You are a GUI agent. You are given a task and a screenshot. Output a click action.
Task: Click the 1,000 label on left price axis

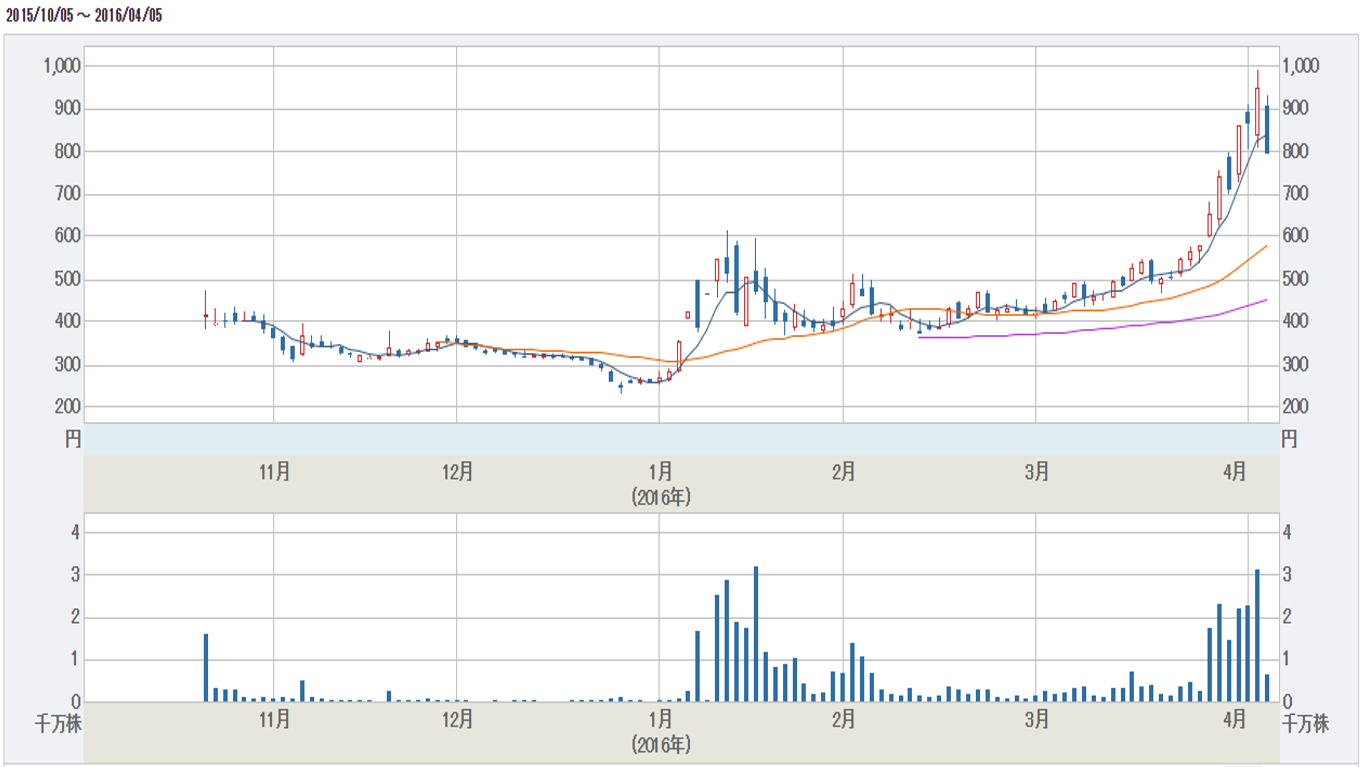(x=62, y=66)
